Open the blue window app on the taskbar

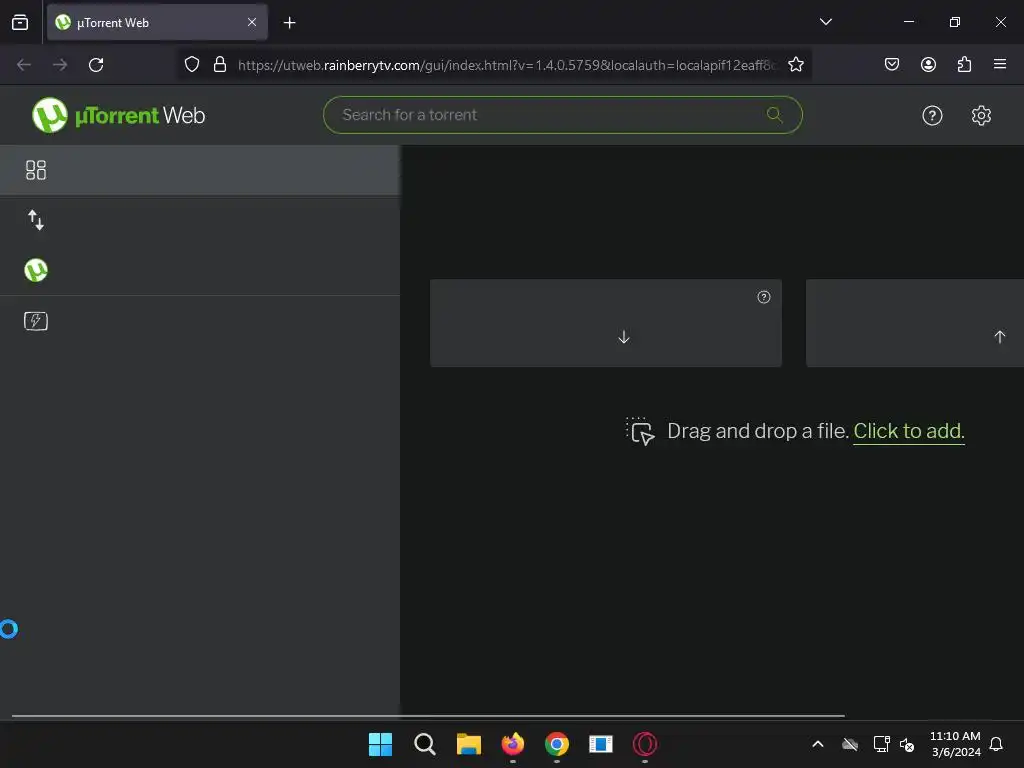[601, 744]
